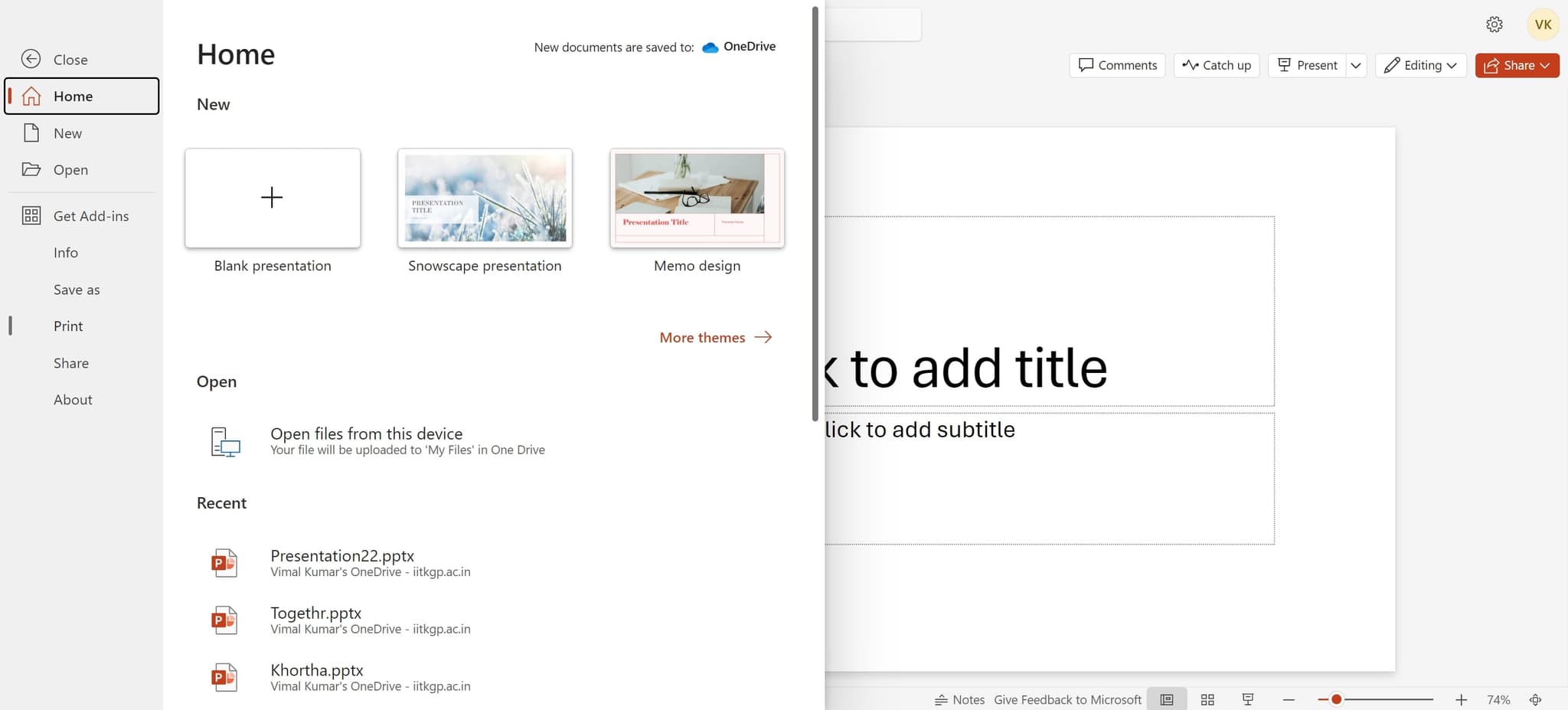Click the Catch up icon
The width and height of the screenshot is (1568, 710).
[1216, 65]
